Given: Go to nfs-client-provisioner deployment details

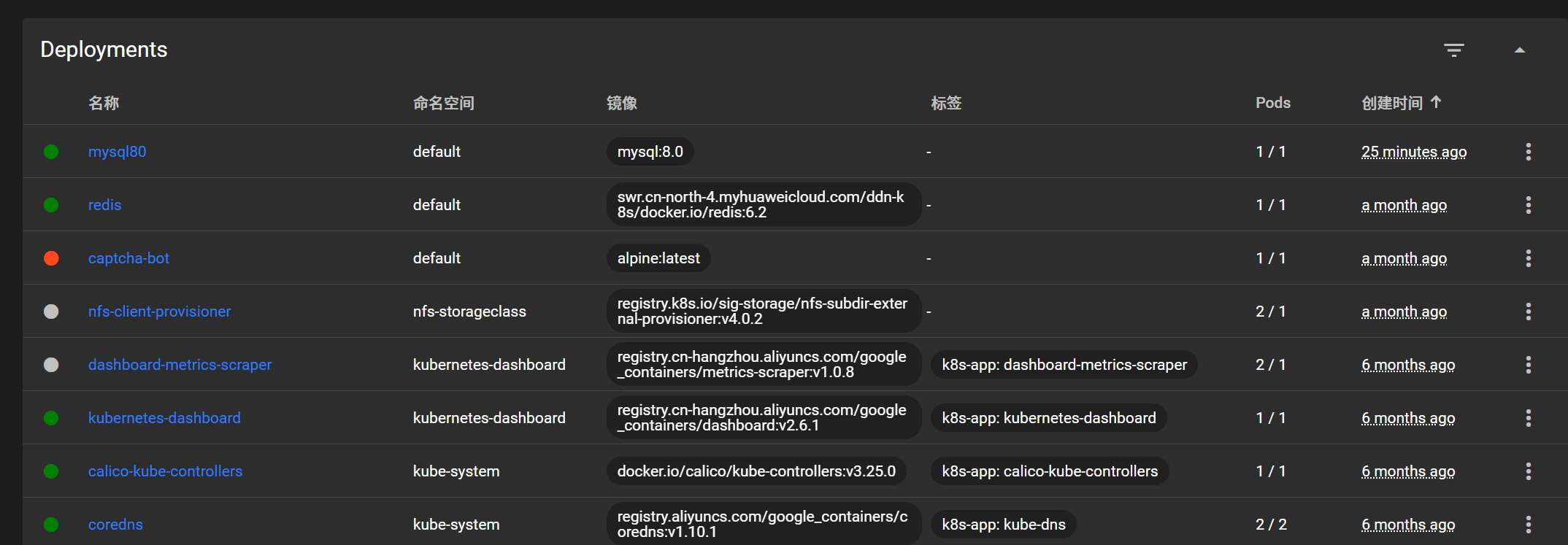Looking at the screenshot, I should [x=159, y=312].
